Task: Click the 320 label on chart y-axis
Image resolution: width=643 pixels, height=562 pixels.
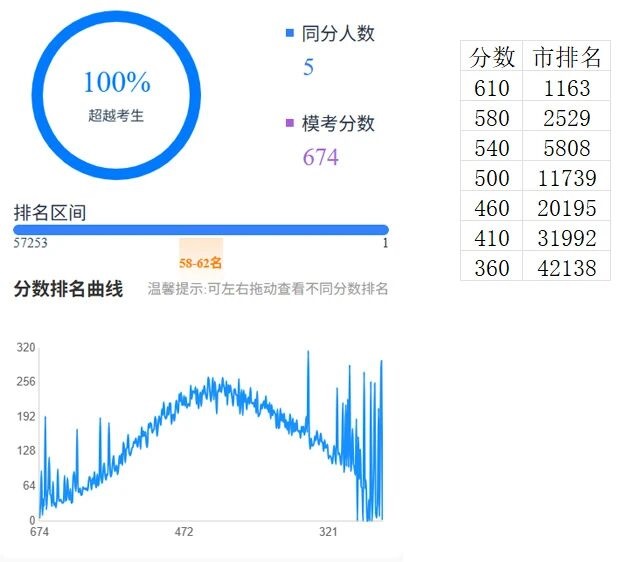Action: [25, 348]
